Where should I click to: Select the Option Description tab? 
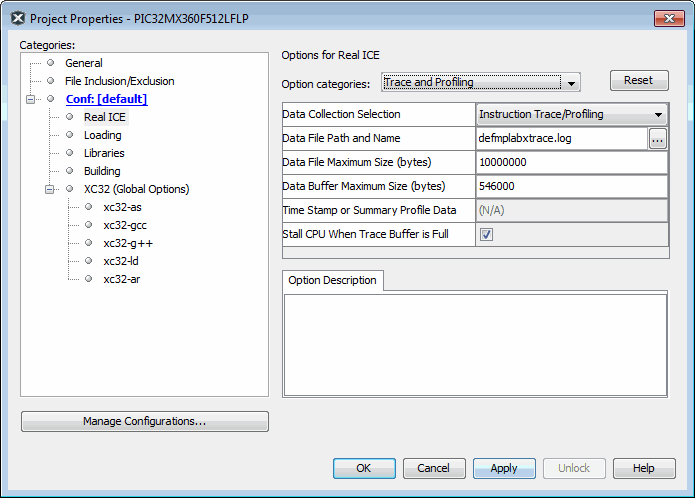(332, 280)
